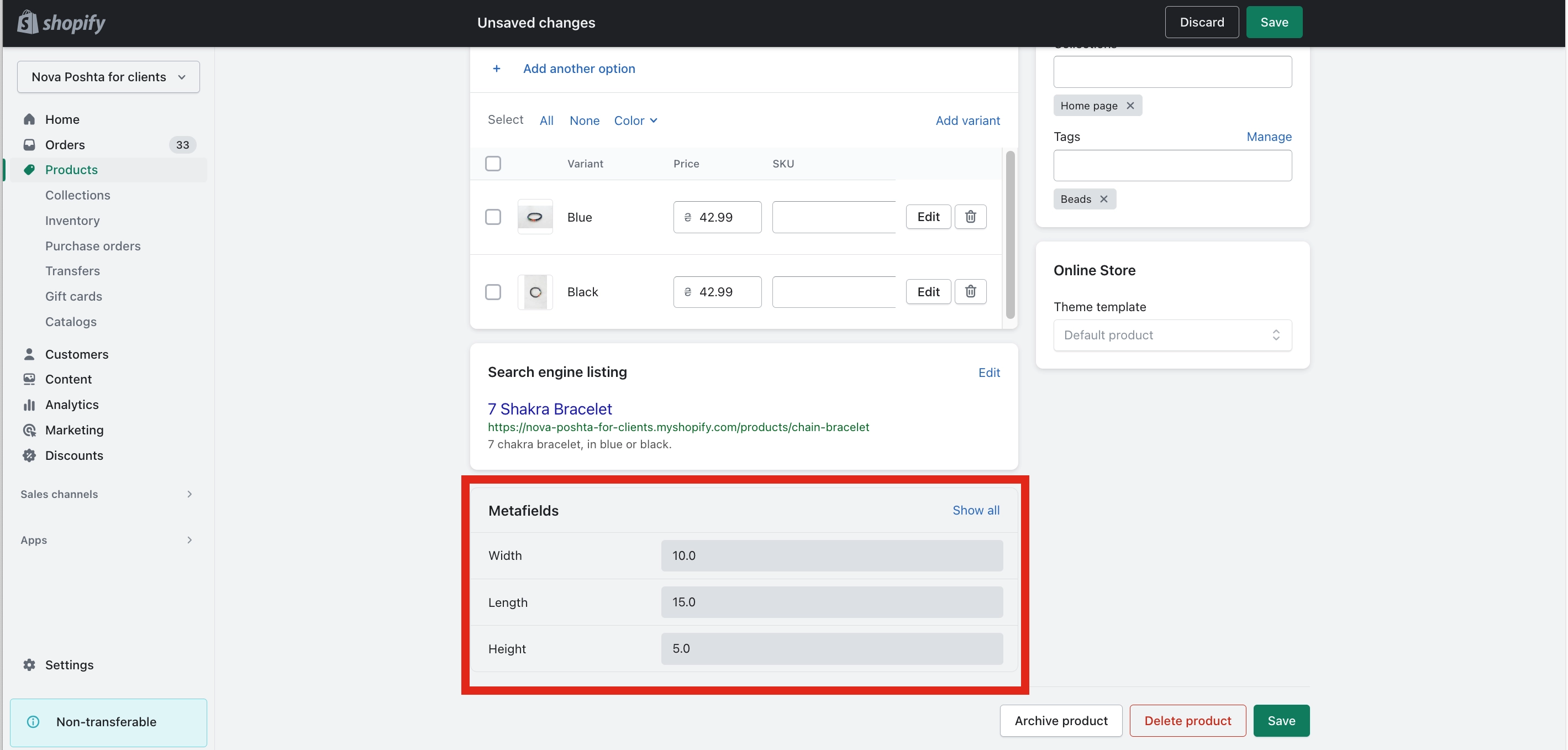
Task: Click the Products tag icon
Action: point(29,170)
